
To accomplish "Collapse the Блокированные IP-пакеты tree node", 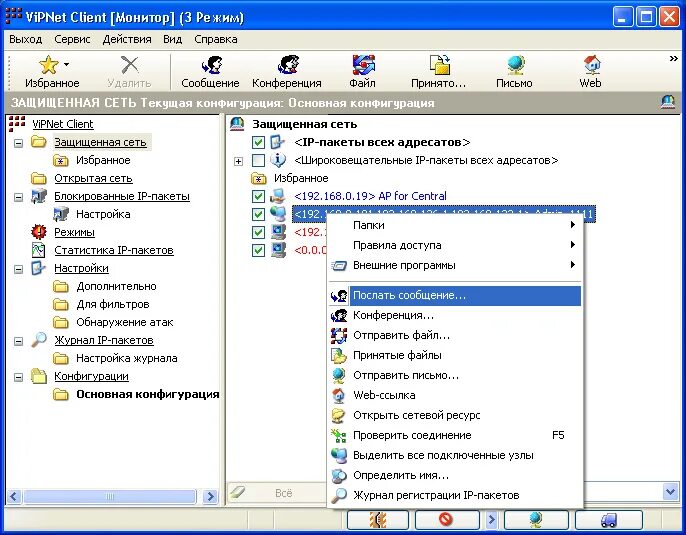I will point(18,197).
